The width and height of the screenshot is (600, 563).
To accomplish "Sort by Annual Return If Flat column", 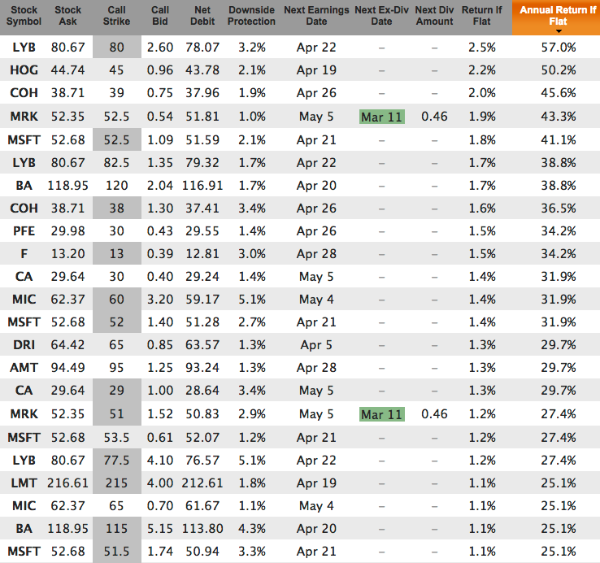I will pos(558,15).
